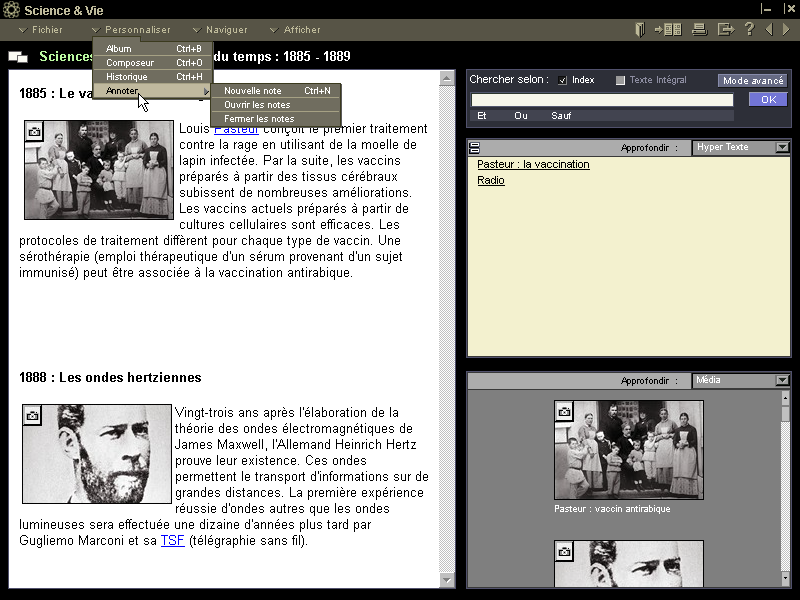The image size is (800, 600).
Task: Follow the Pasteur hyperlink in the article
Action: coord(236,129)
